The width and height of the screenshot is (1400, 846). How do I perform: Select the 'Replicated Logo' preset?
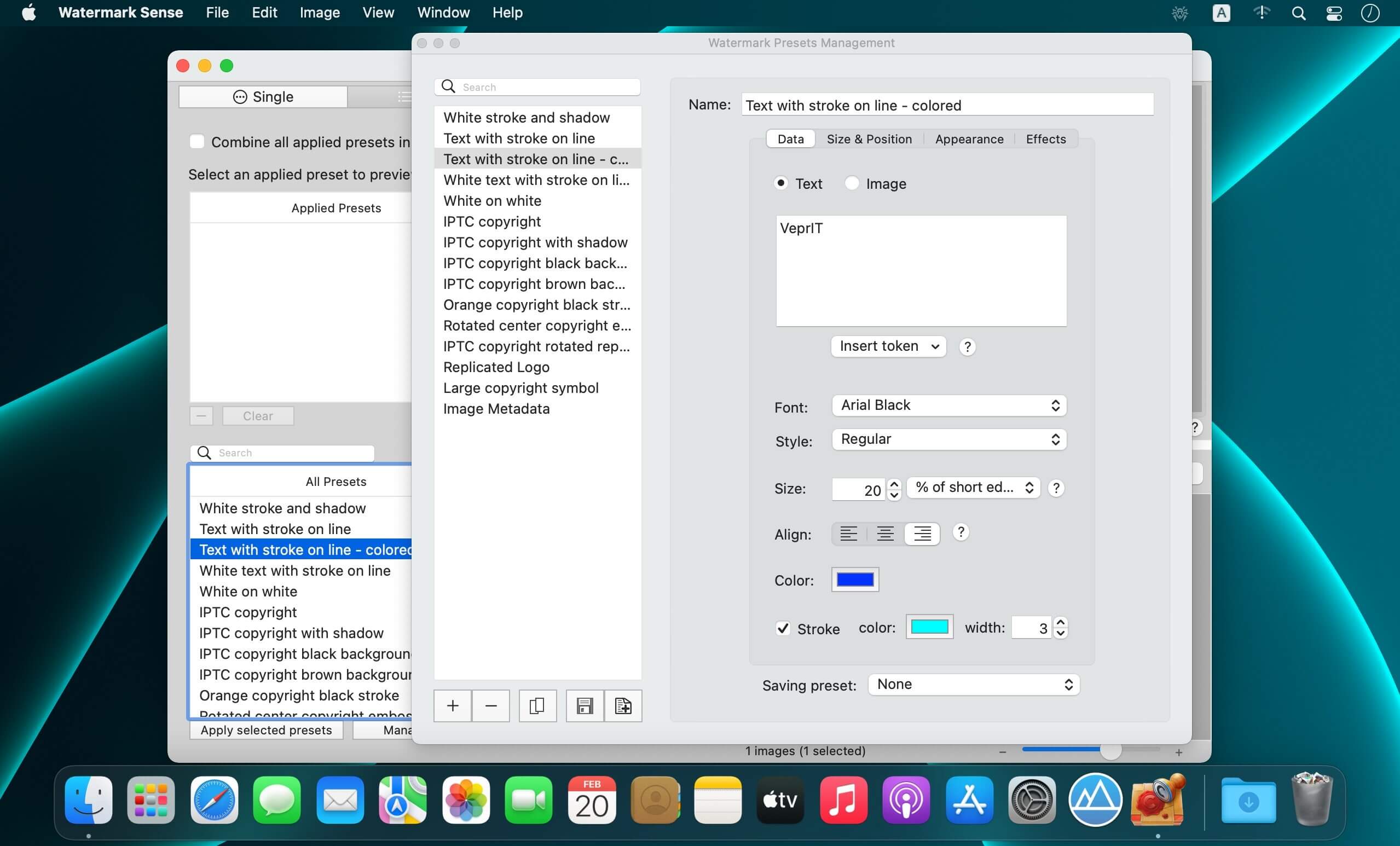pos(537,367)
